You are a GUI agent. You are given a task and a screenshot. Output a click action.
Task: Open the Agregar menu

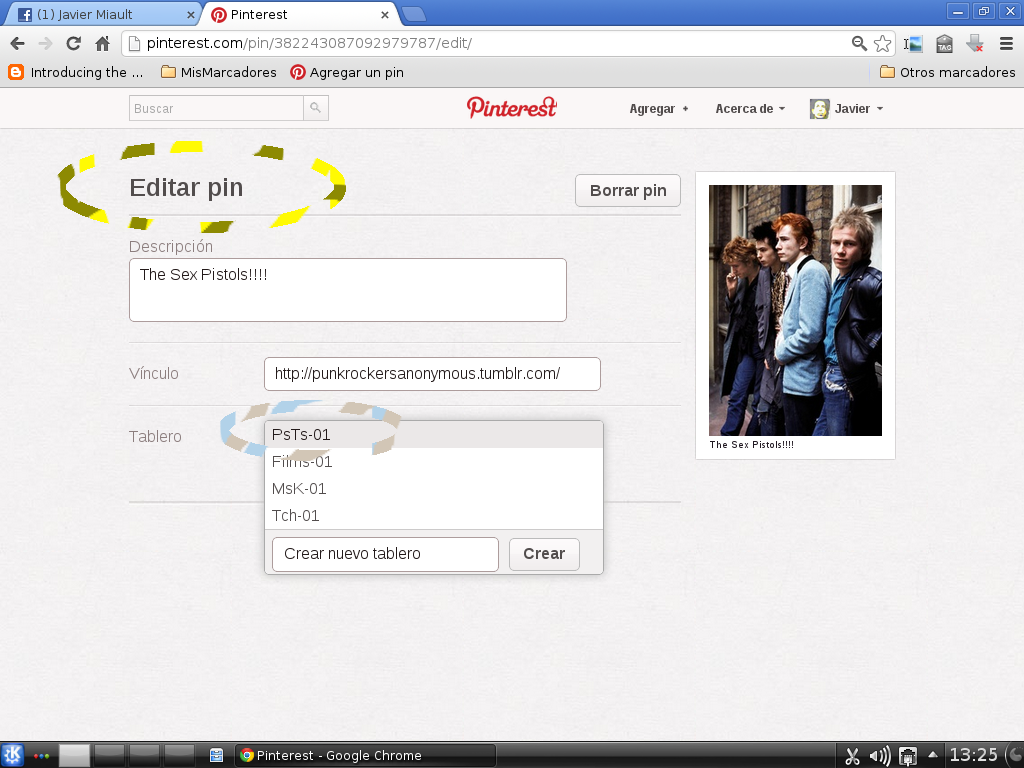click(659, 109)
